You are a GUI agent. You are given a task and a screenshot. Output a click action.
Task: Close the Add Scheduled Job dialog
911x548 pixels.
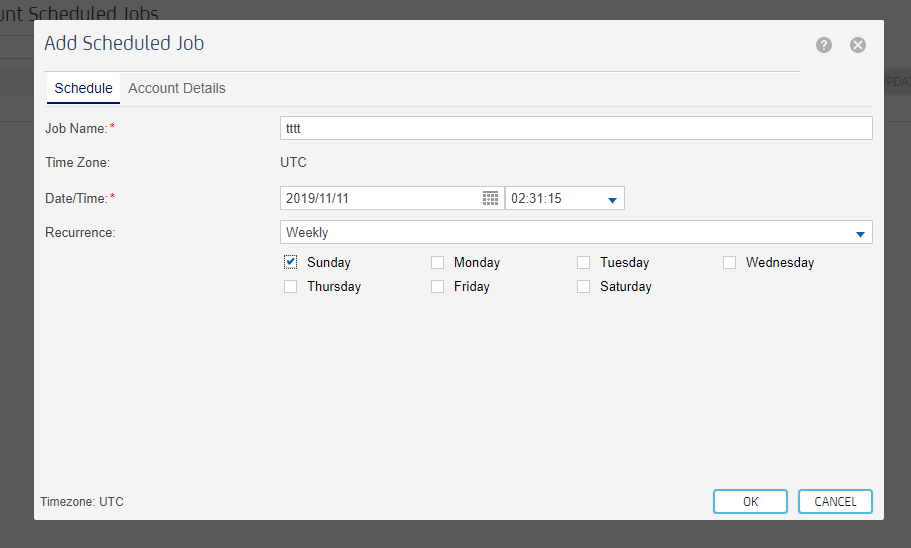point(857,45)
